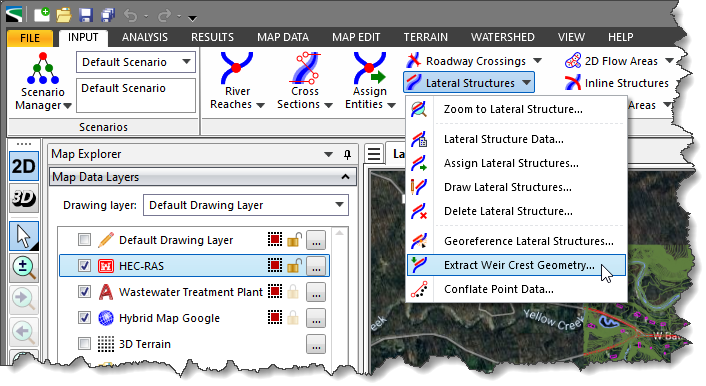Screen dimensions: 706x386
Task: Click the Assign Entities icon
Action: (x=370, y=68)
